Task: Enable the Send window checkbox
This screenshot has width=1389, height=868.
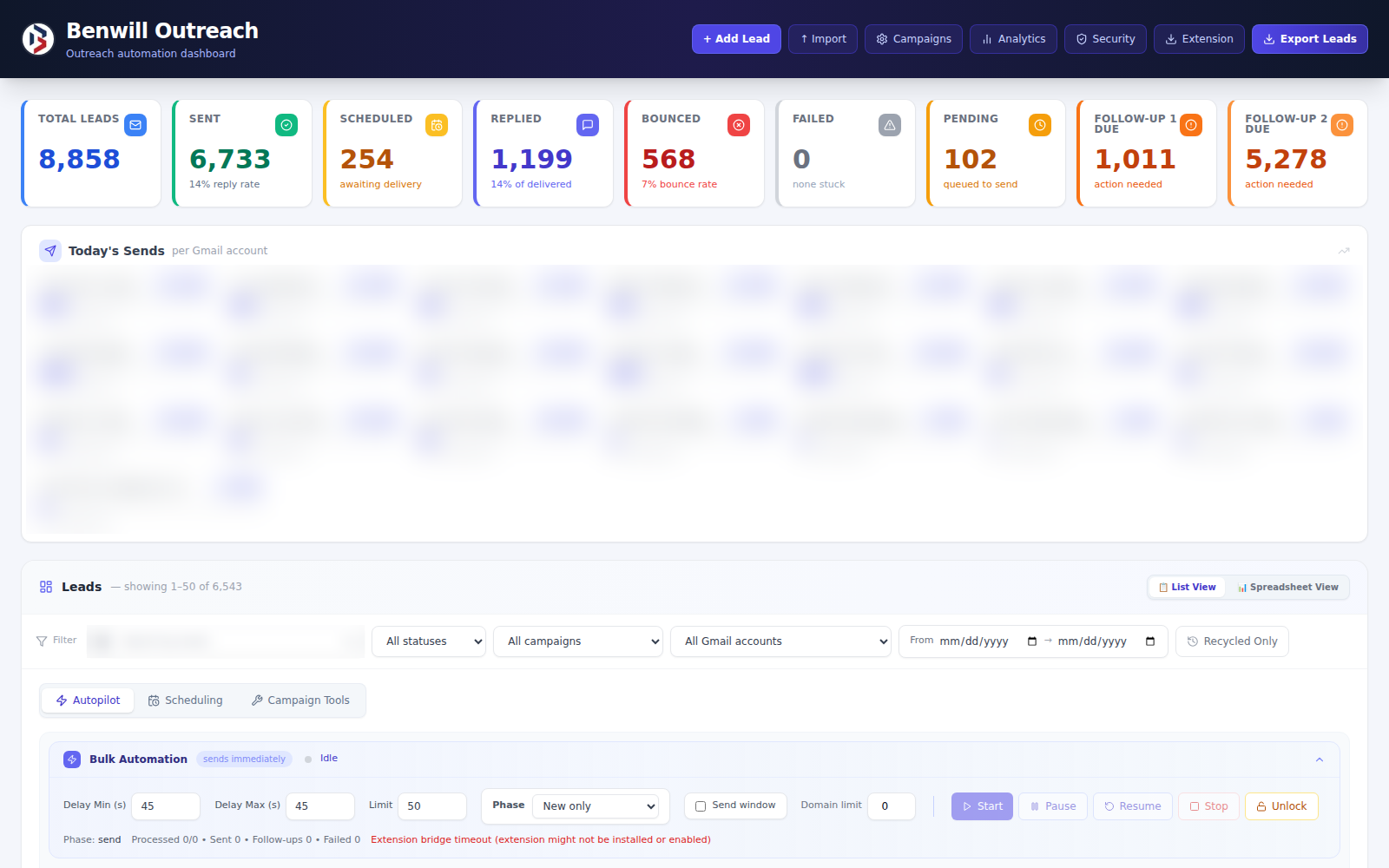Action: [x=701, y=806]
